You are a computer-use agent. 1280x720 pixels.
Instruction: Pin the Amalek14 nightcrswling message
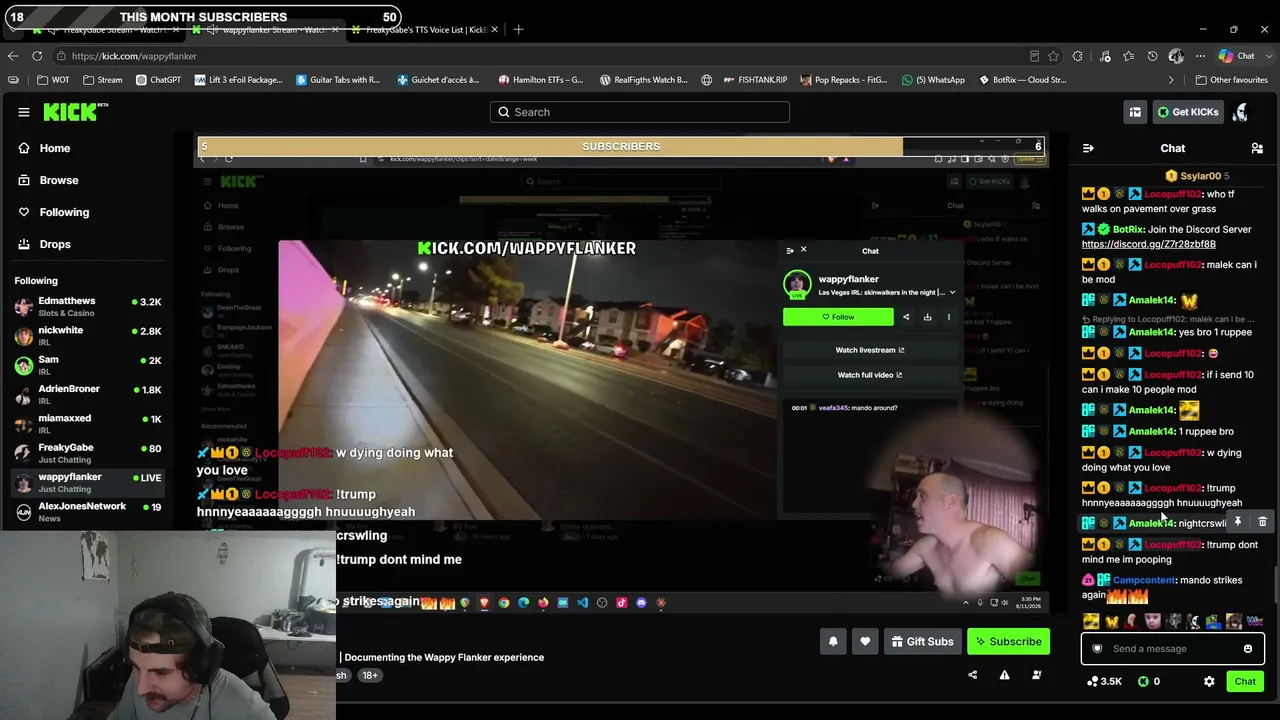(1238, 522)
